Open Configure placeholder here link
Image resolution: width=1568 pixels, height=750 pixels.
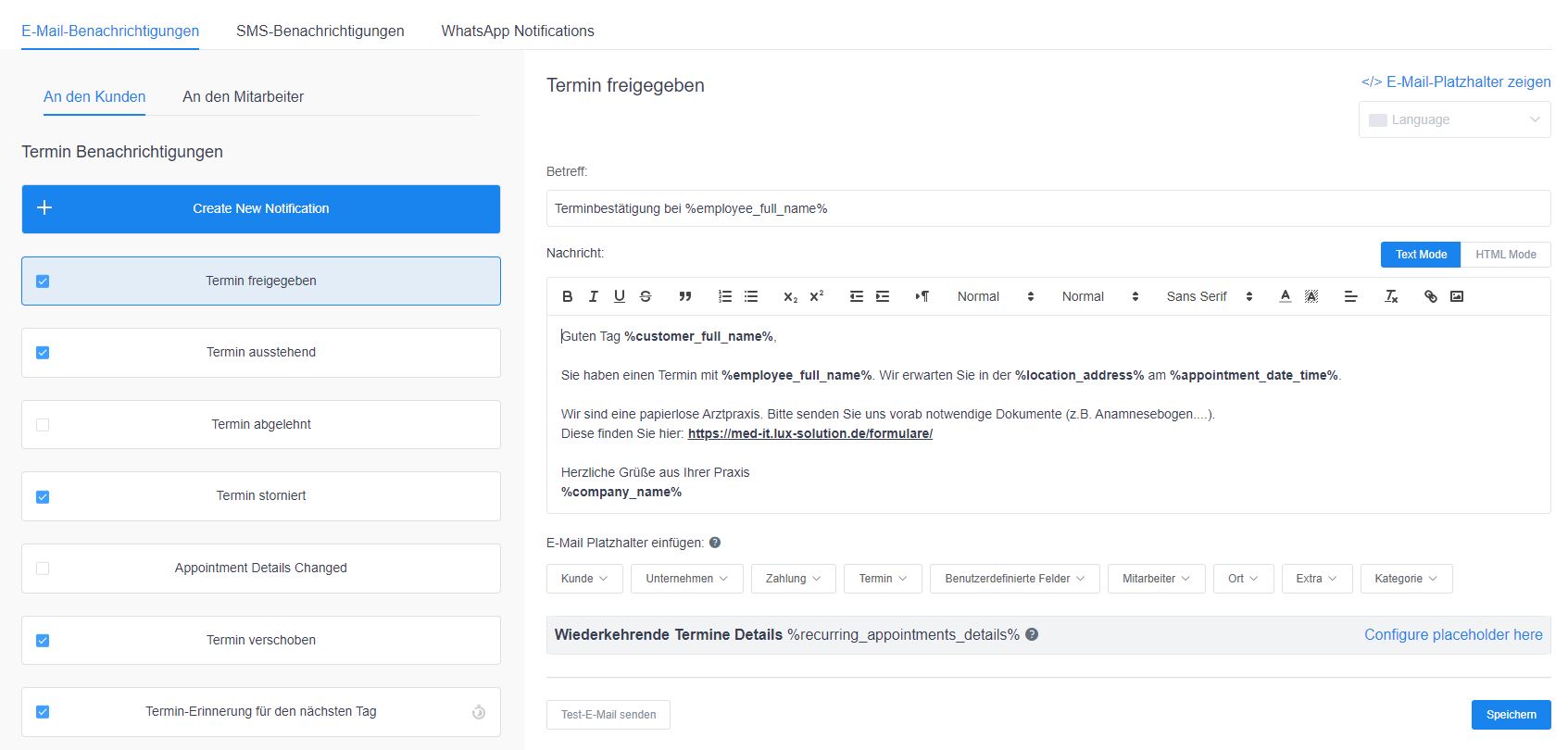click(x=1453, y=634)
